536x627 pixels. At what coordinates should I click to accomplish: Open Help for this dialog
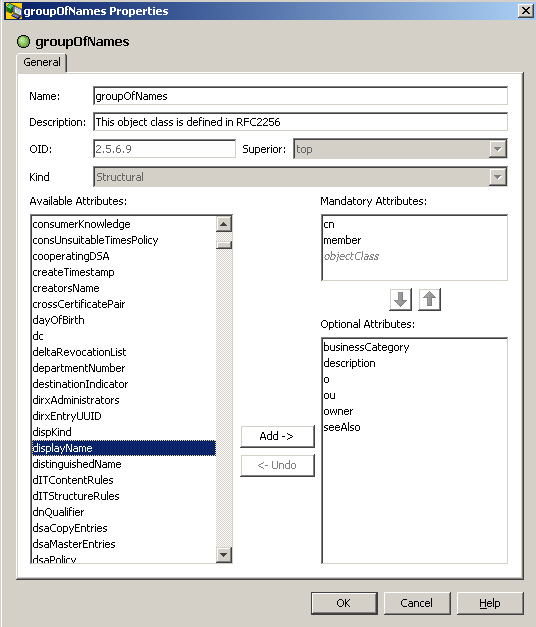[x=490, y=603]
